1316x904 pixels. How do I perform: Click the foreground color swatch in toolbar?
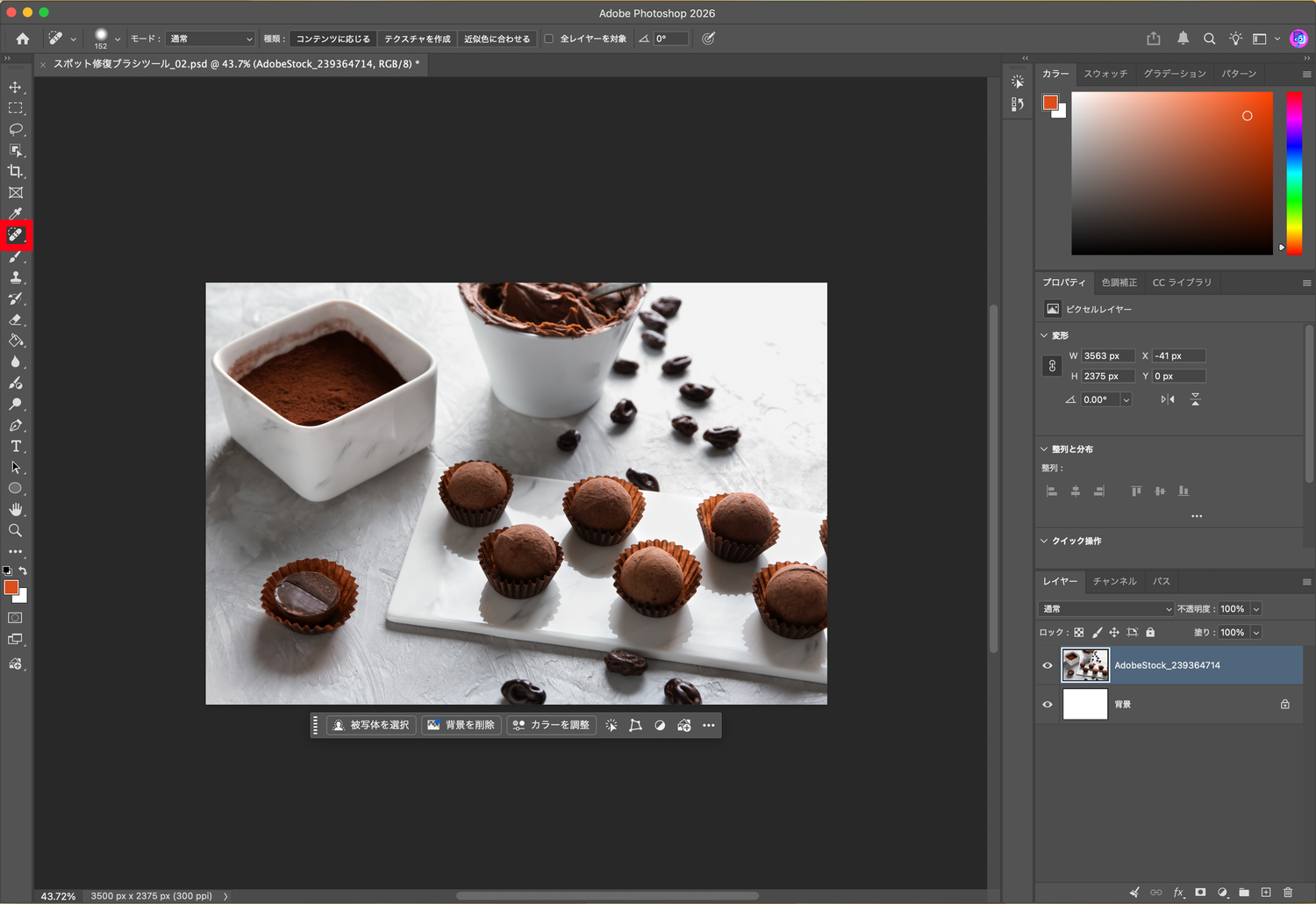(x=11, y=587)
